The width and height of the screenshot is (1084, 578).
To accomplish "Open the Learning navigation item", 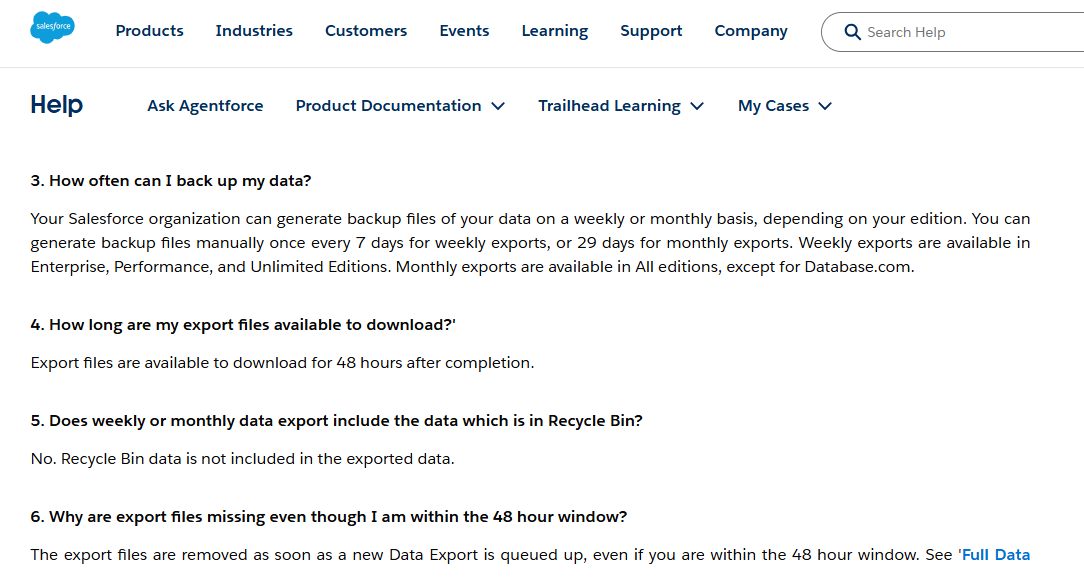I will 554,31.
